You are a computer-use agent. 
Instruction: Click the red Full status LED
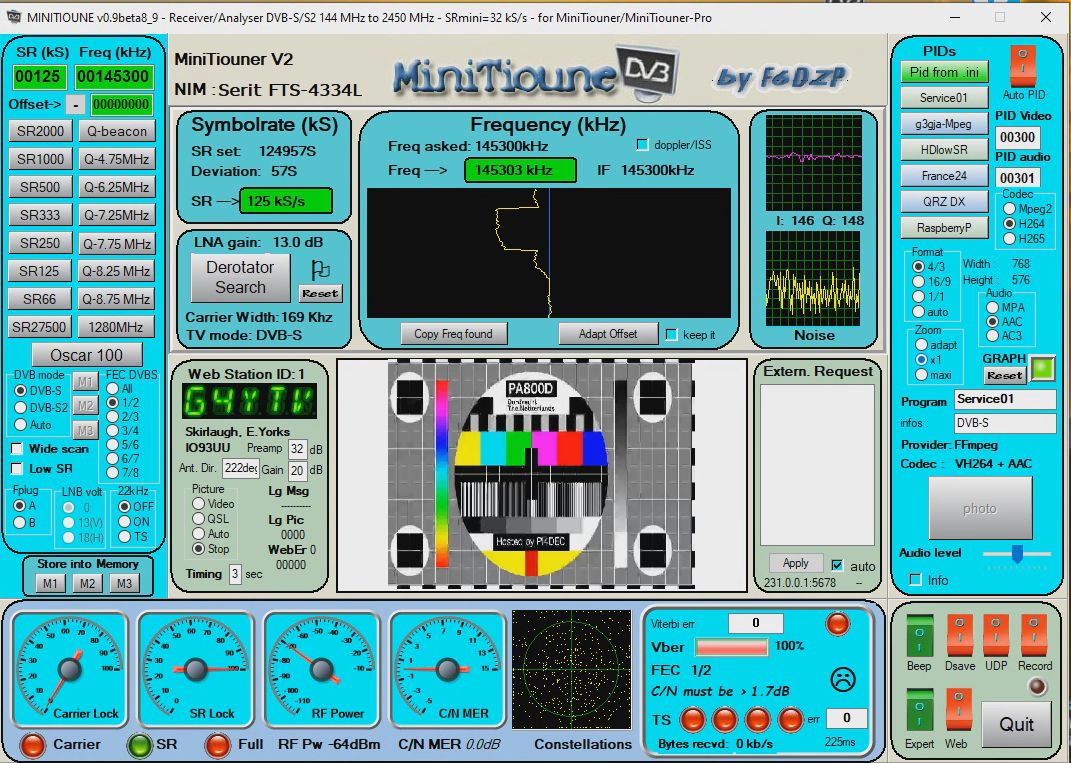218,745
